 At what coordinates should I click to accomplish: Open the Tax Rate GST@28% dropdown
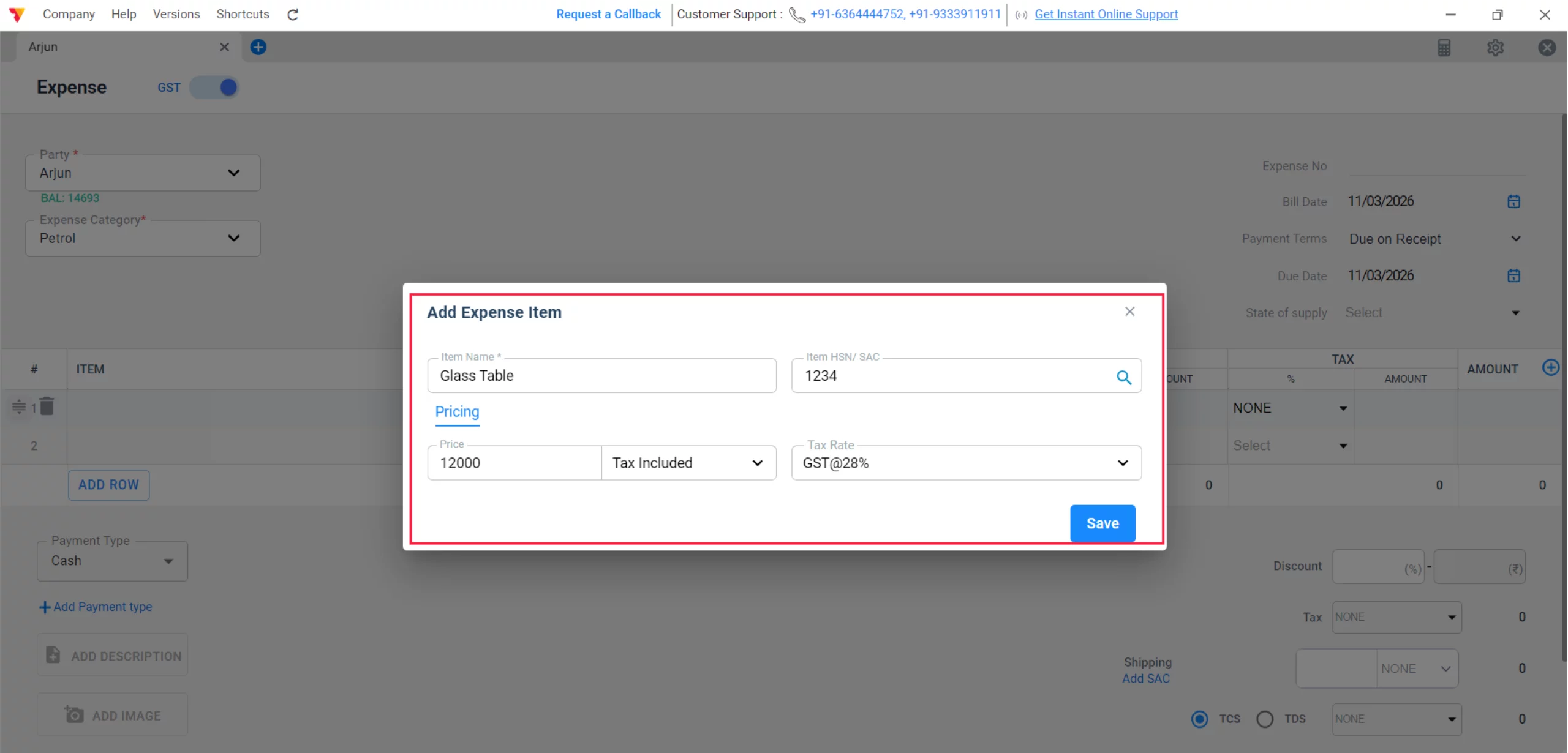tap(1123, 463)
